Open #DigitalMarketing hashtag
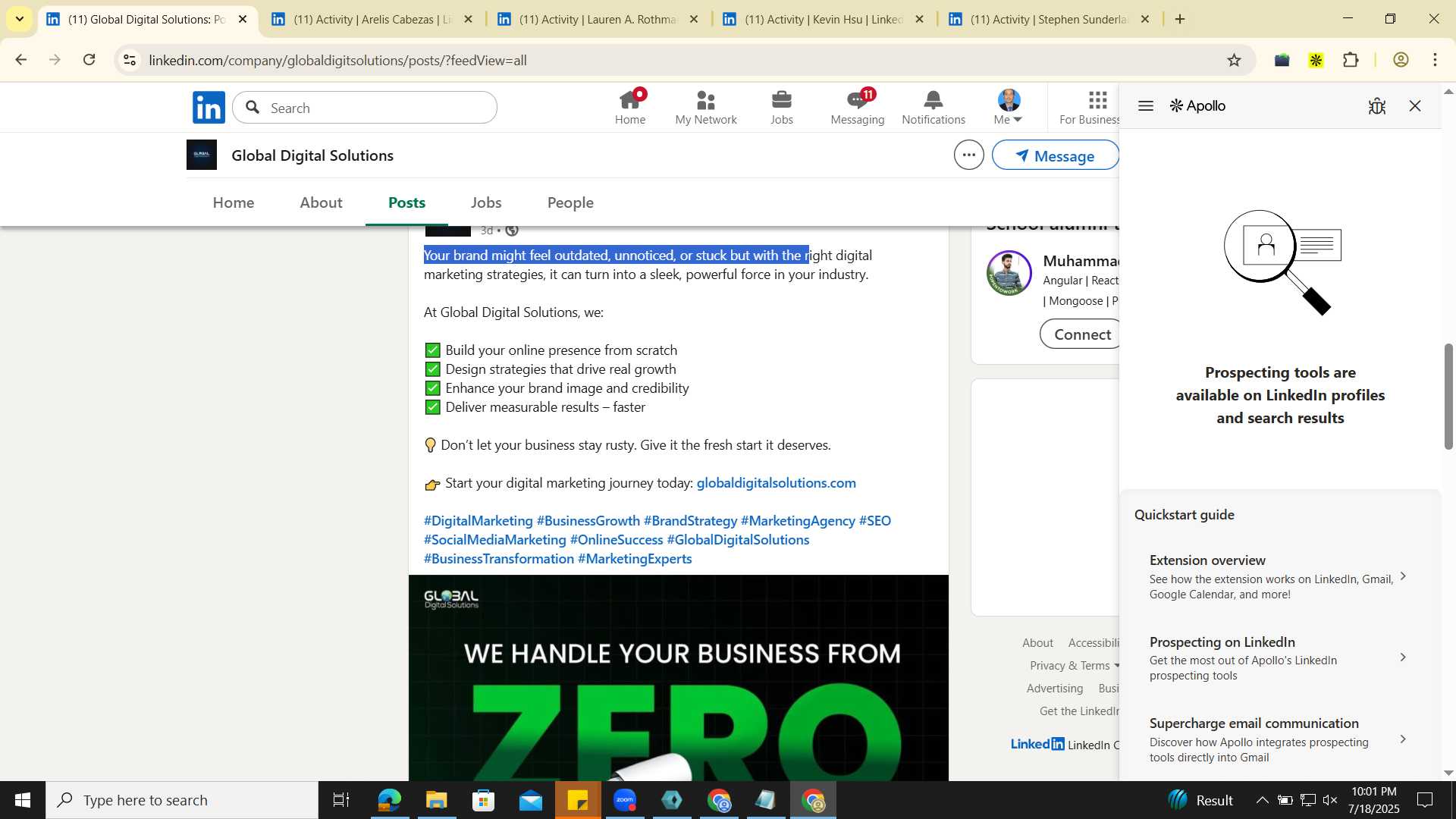The height and width of the screenshot is (819, 1456). click(478, 521)
